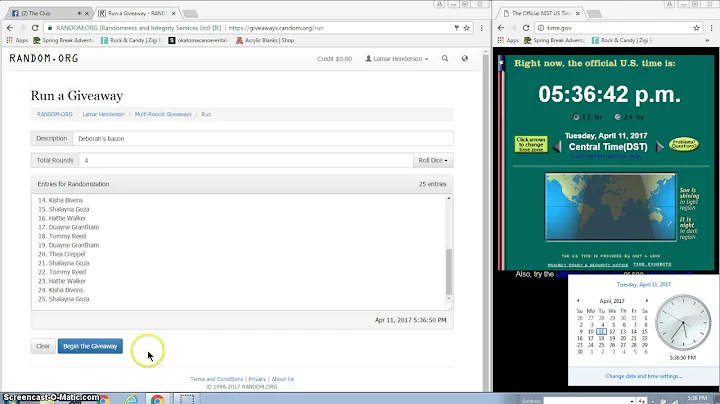720x404 pixels.
Task: Click the Problems Questions yellow button on time.gov
Action: coord(684,144)
